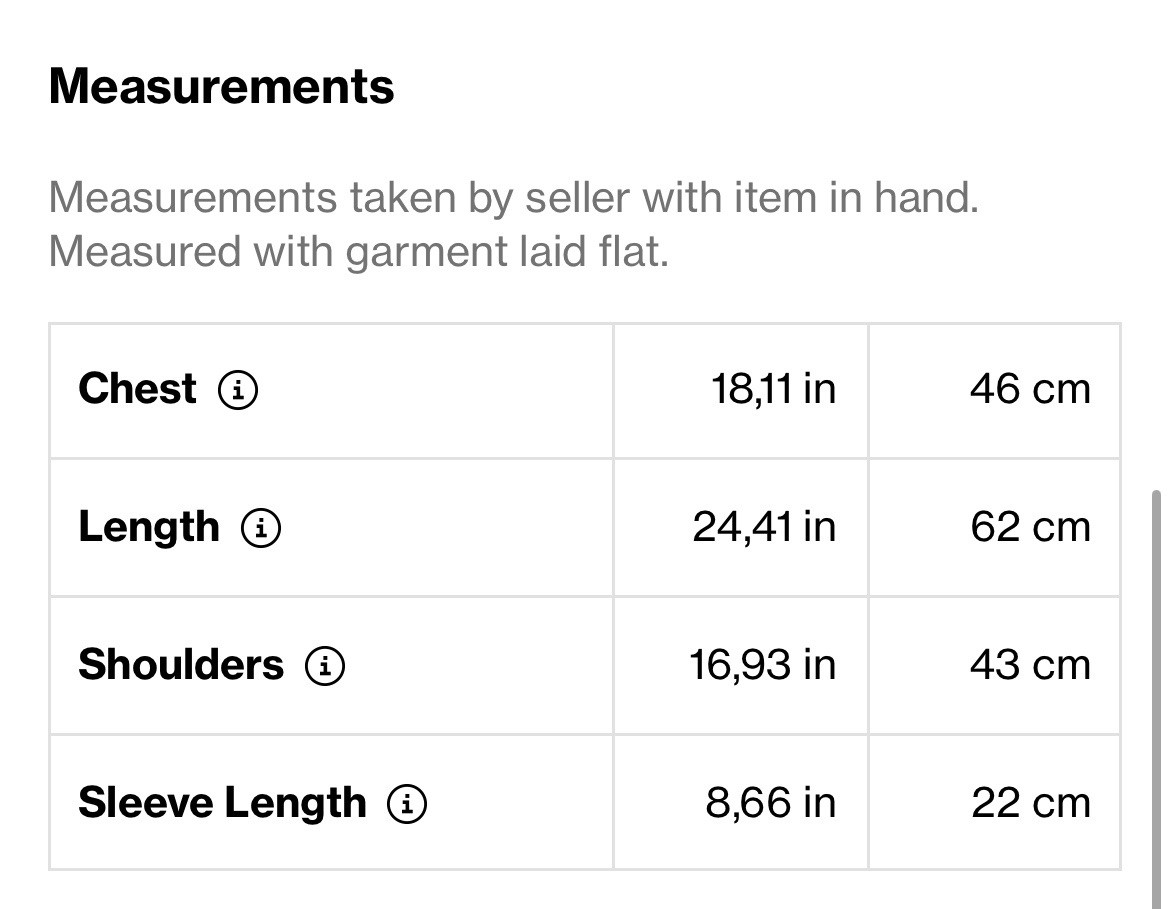Open the info icon next to Chest
The image size is (1170, 909).
238,390
